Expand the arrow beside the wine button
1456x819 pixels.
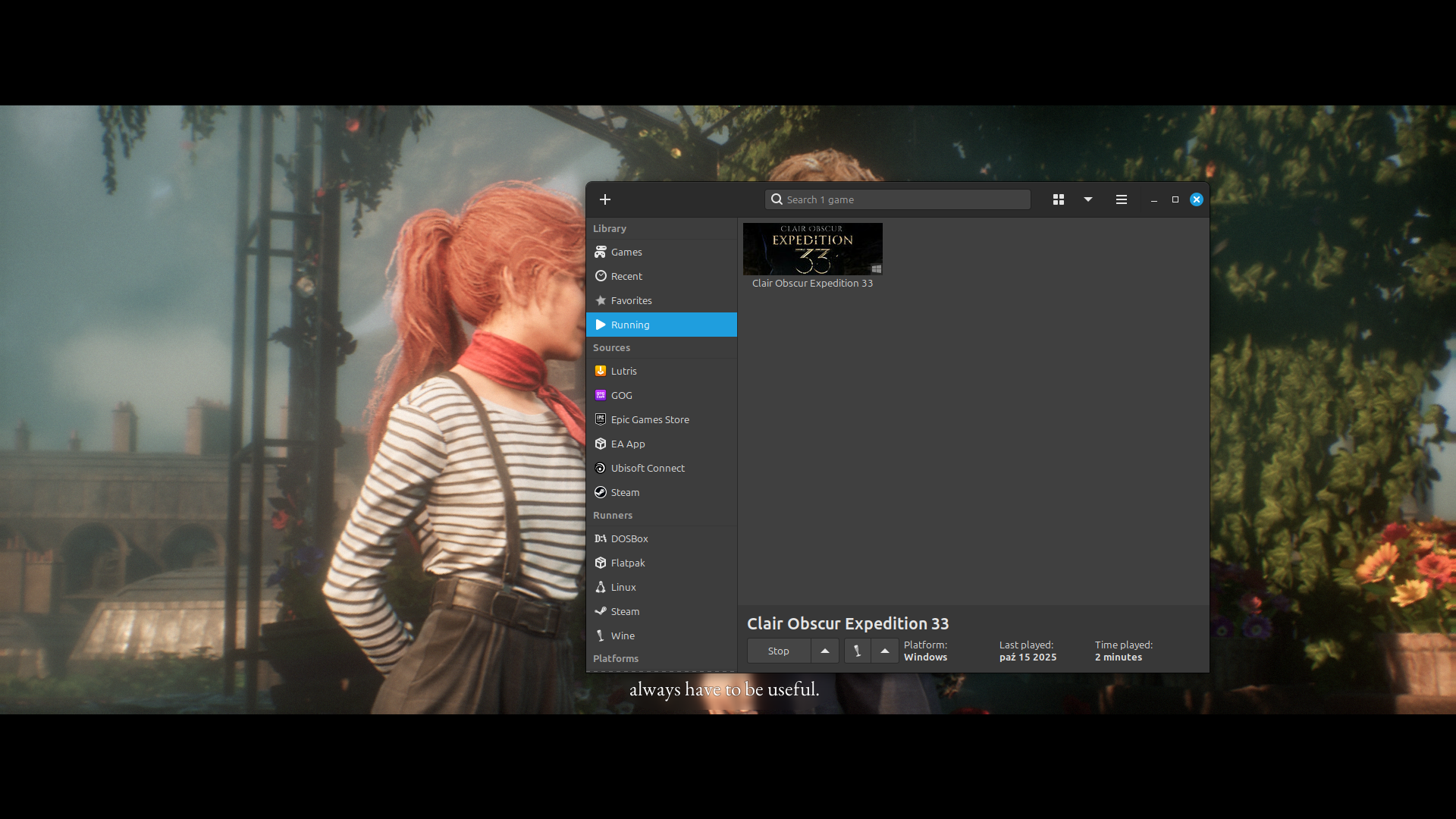tap(885, 651)
